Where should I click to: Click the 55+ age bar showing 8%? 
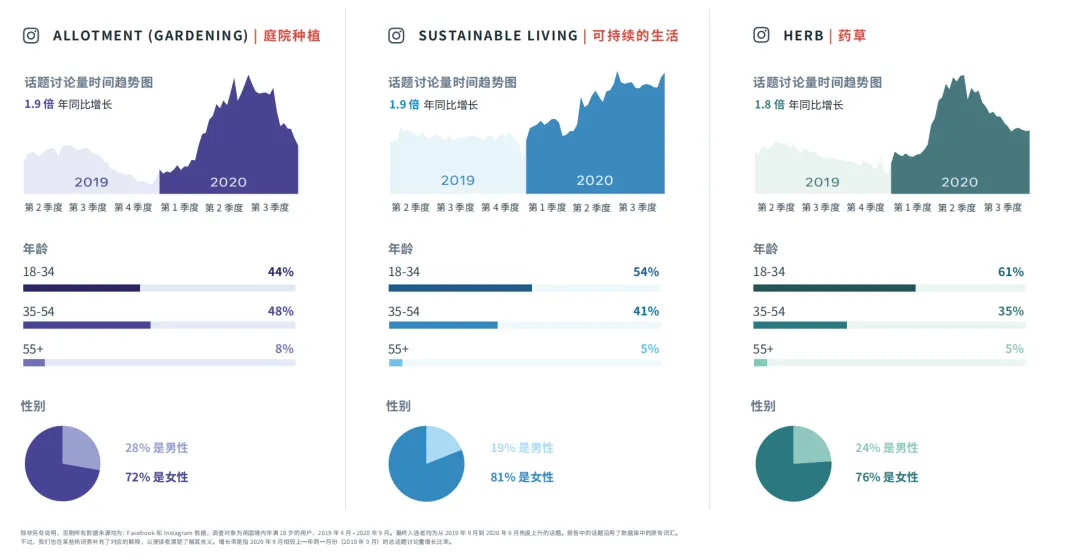click(159, 362)
